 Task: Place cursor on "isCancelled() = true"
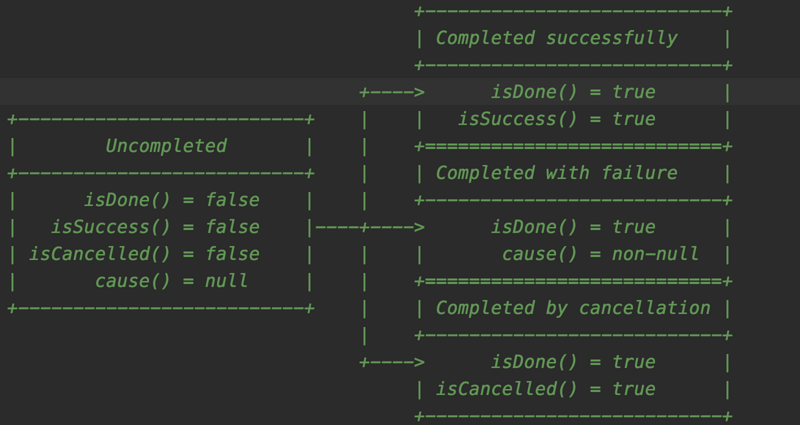(x=545, y=389)
